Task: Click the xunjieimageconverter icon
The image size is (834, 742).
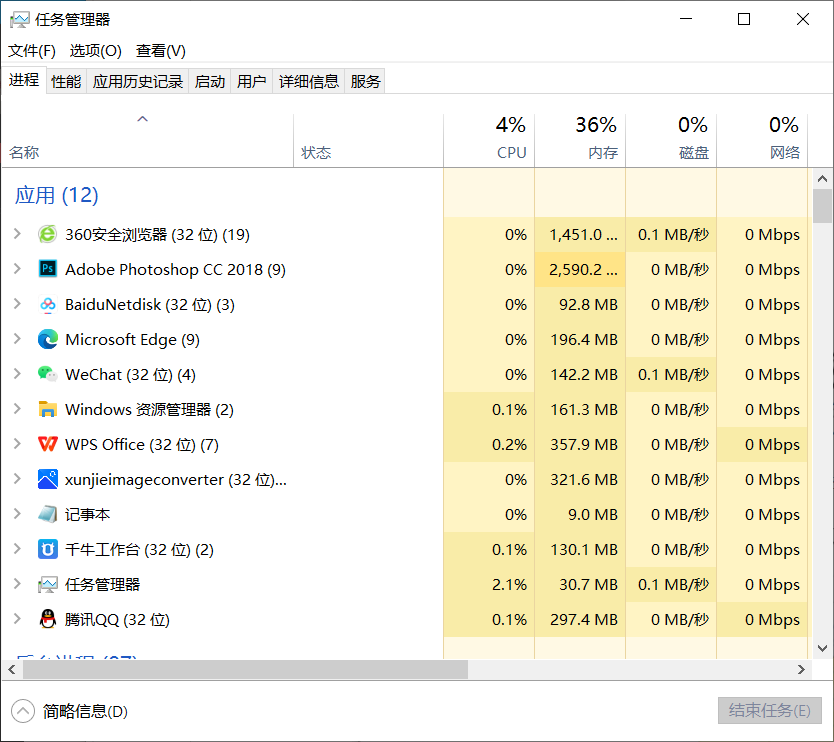Action: coord(47,480)
